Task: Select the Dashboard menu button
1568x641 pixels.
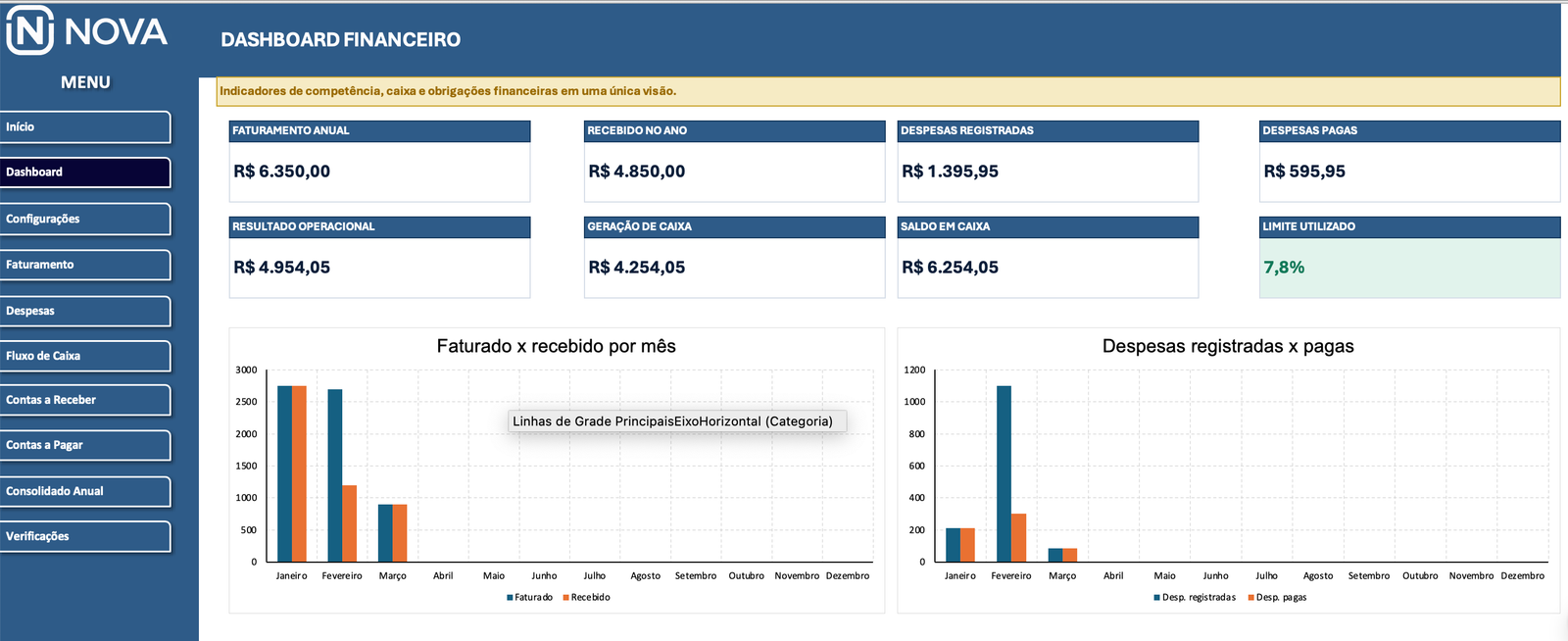Action: [85, 173]
